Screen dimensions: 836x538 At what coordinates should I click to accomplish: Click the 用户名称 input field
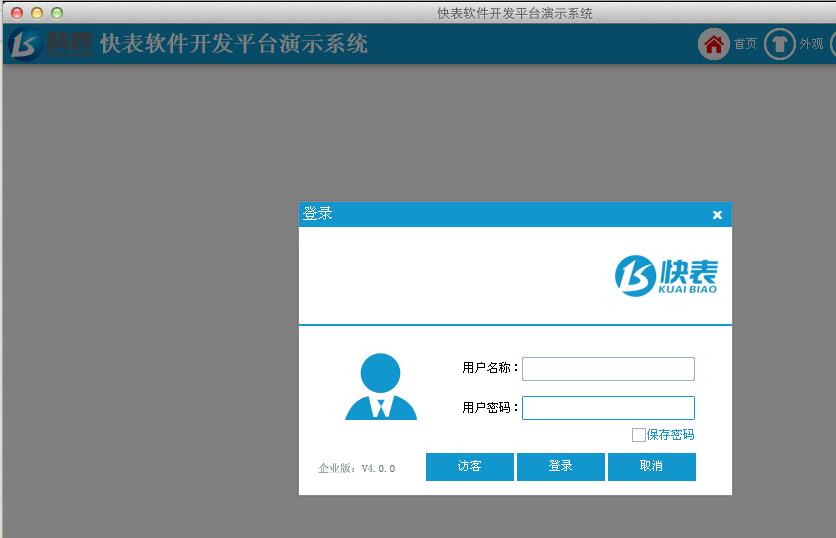[x=608, y=369]
